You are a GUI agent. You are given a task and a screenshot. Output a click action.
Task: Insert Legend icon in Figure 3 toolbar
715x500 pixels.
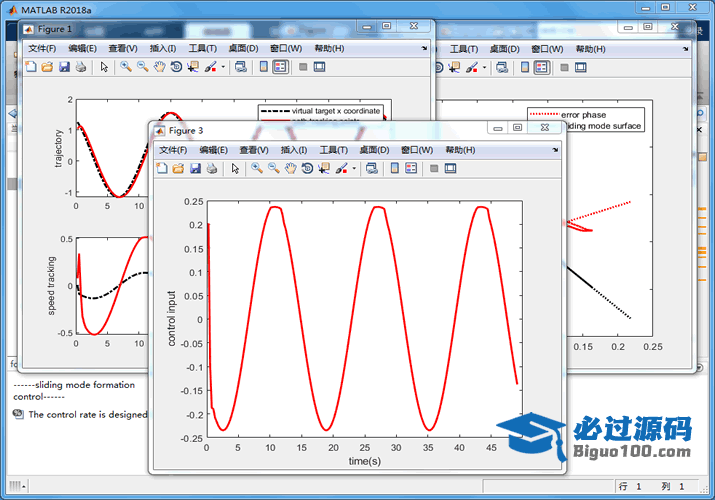tap(411, 169)
